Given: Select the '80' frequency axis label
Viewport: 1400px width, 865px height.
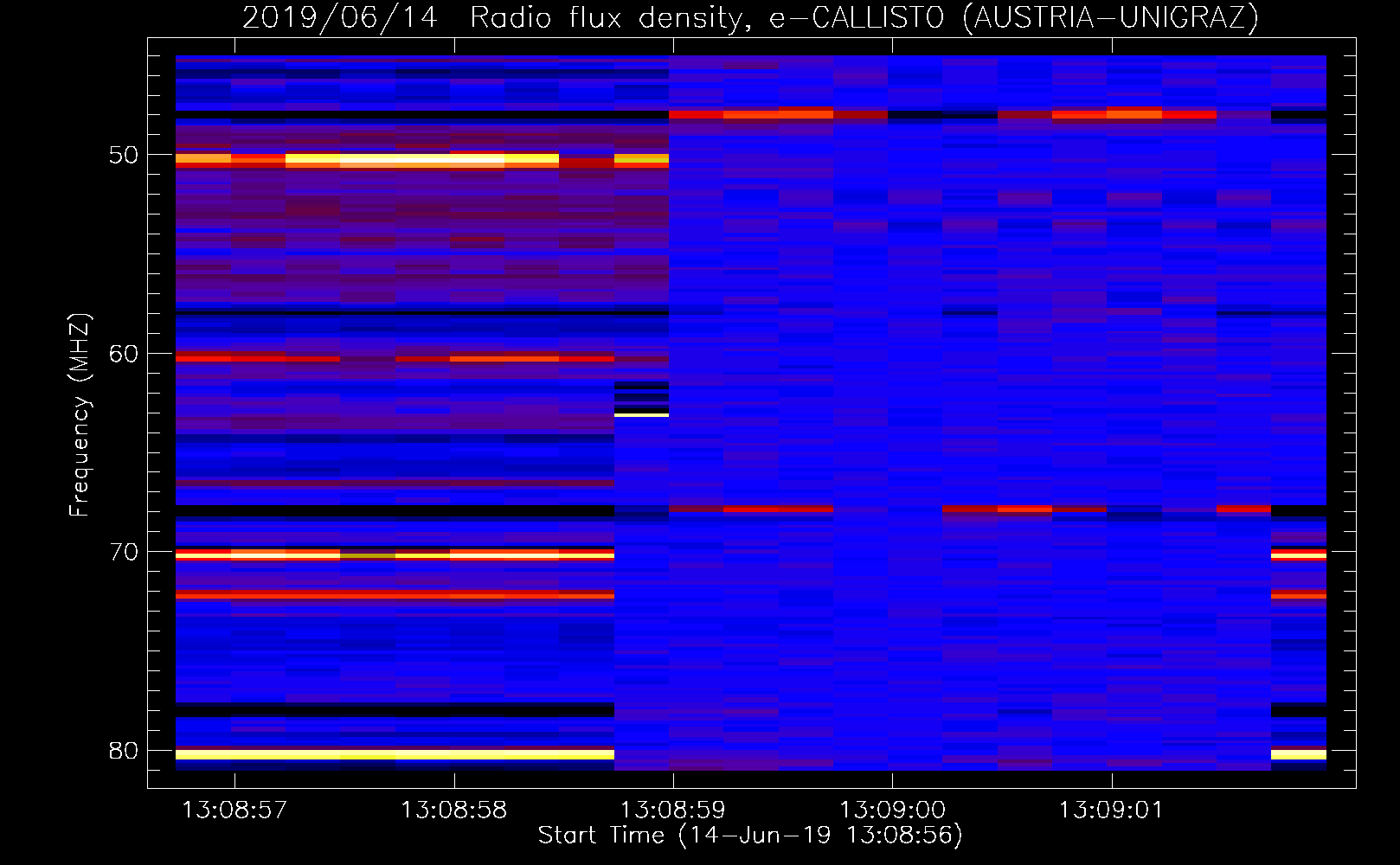Looking at the screenshot, I should [124, 751].
